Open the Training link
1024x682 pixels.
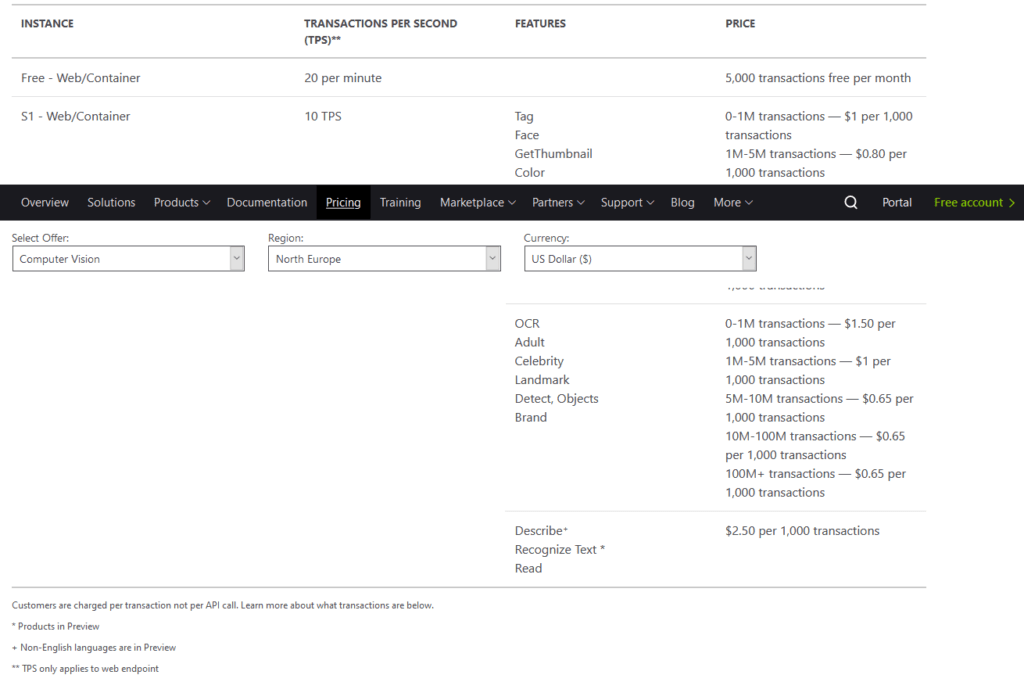tap(400, 202)
